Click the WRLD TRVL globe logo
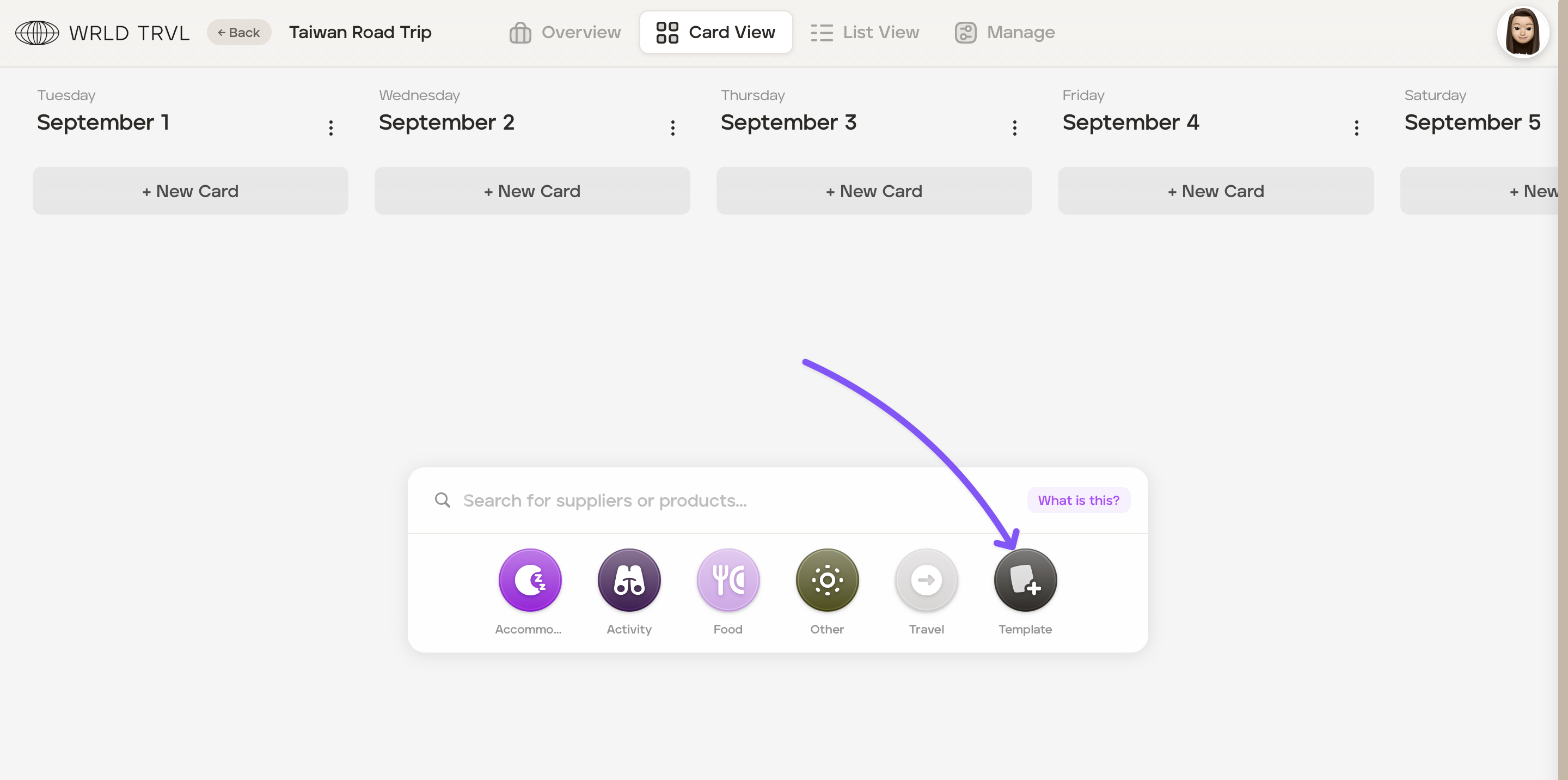Image resolution: width=1568 pixels, height=780 pixels. coord(37,32)
